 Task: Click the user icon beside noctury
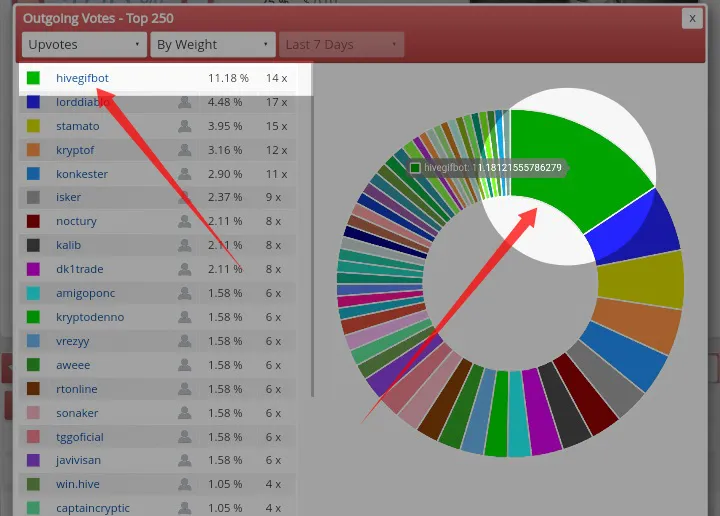185,221
